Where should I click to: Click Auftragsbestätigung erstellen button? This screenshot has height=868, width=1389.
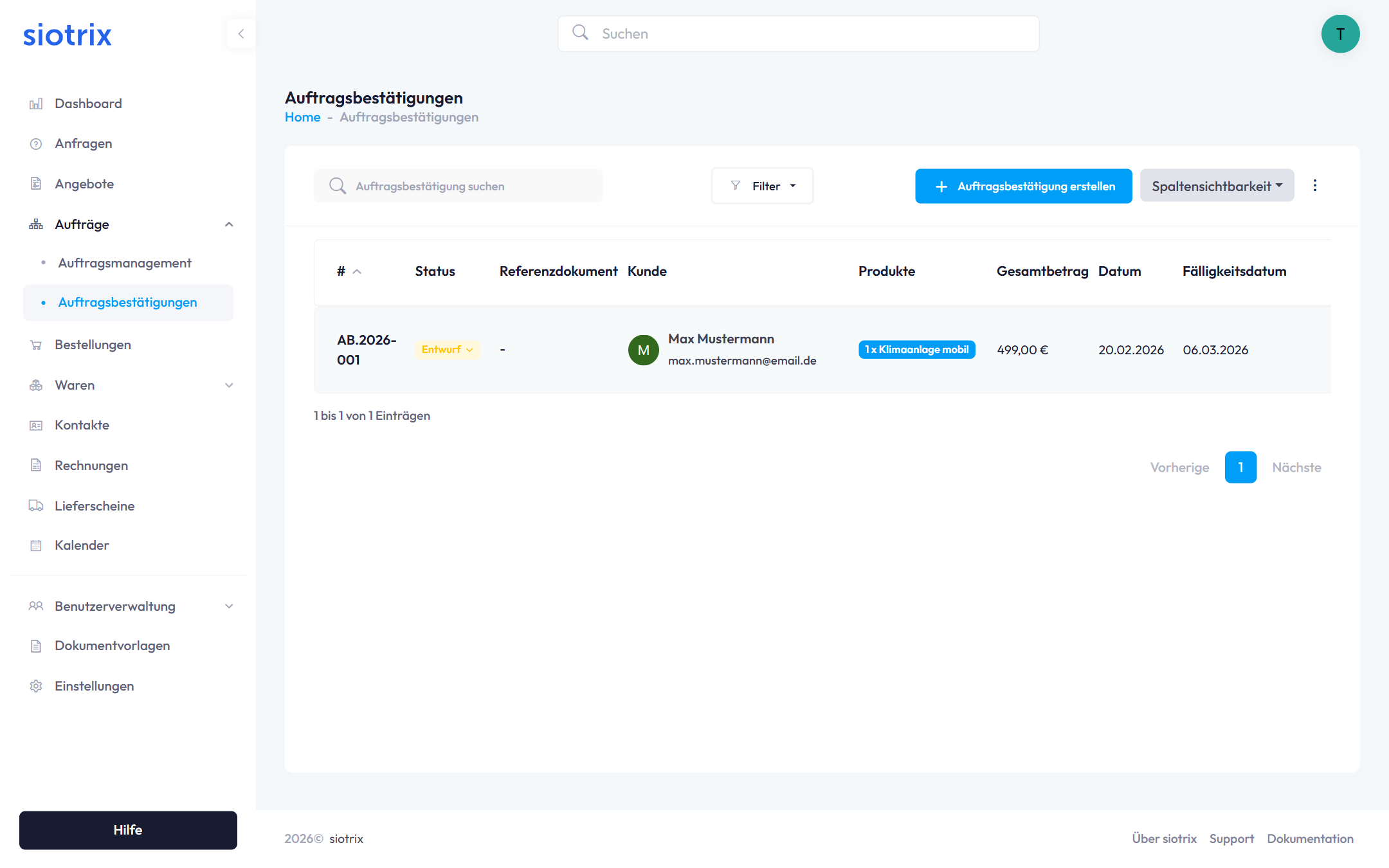1023,186
